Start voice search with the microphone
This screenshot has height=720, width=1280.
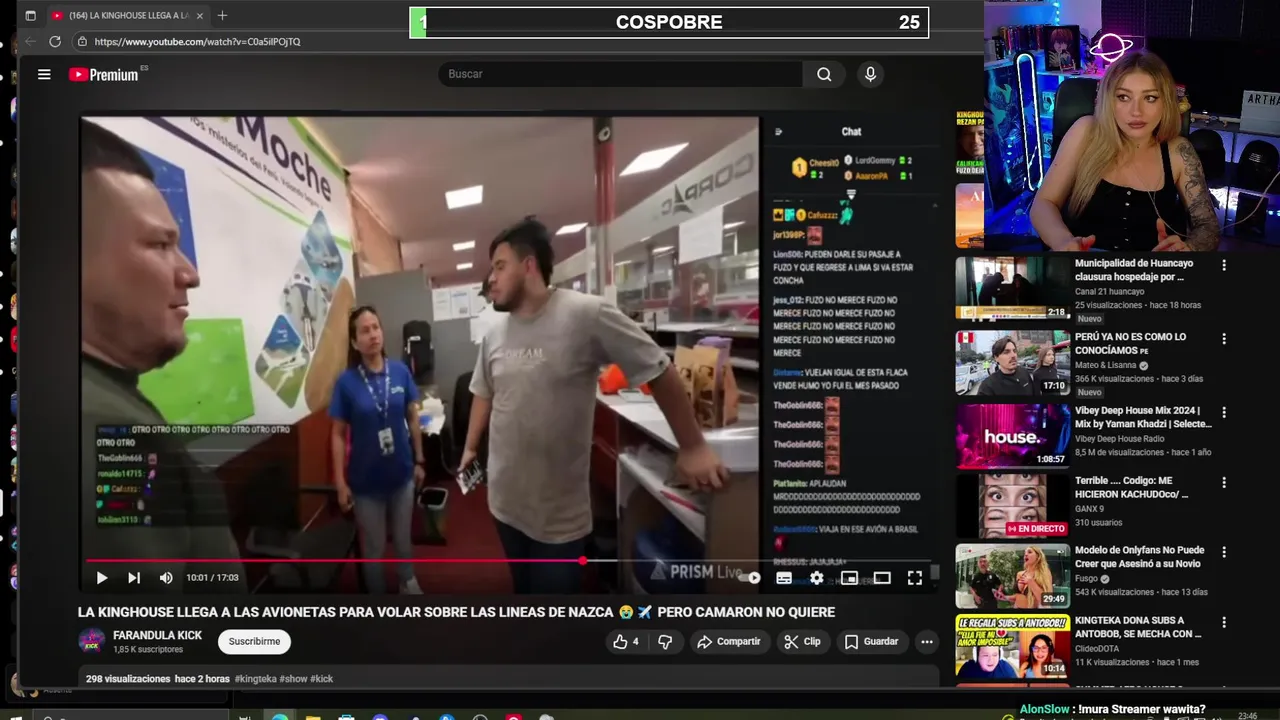click(x=870, y=74)
